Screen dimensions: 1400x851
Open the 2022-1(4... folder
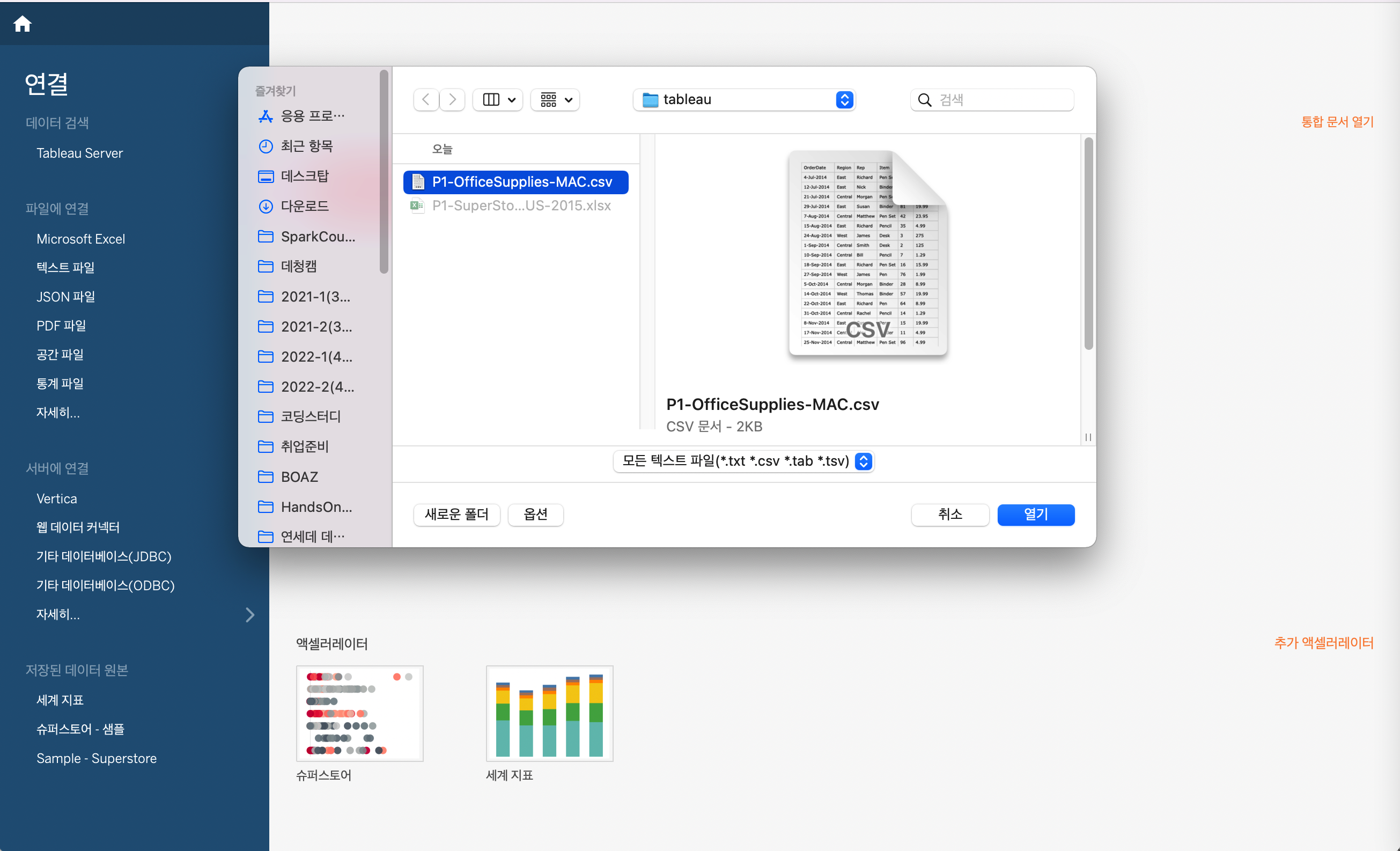(x=305, y=356)
